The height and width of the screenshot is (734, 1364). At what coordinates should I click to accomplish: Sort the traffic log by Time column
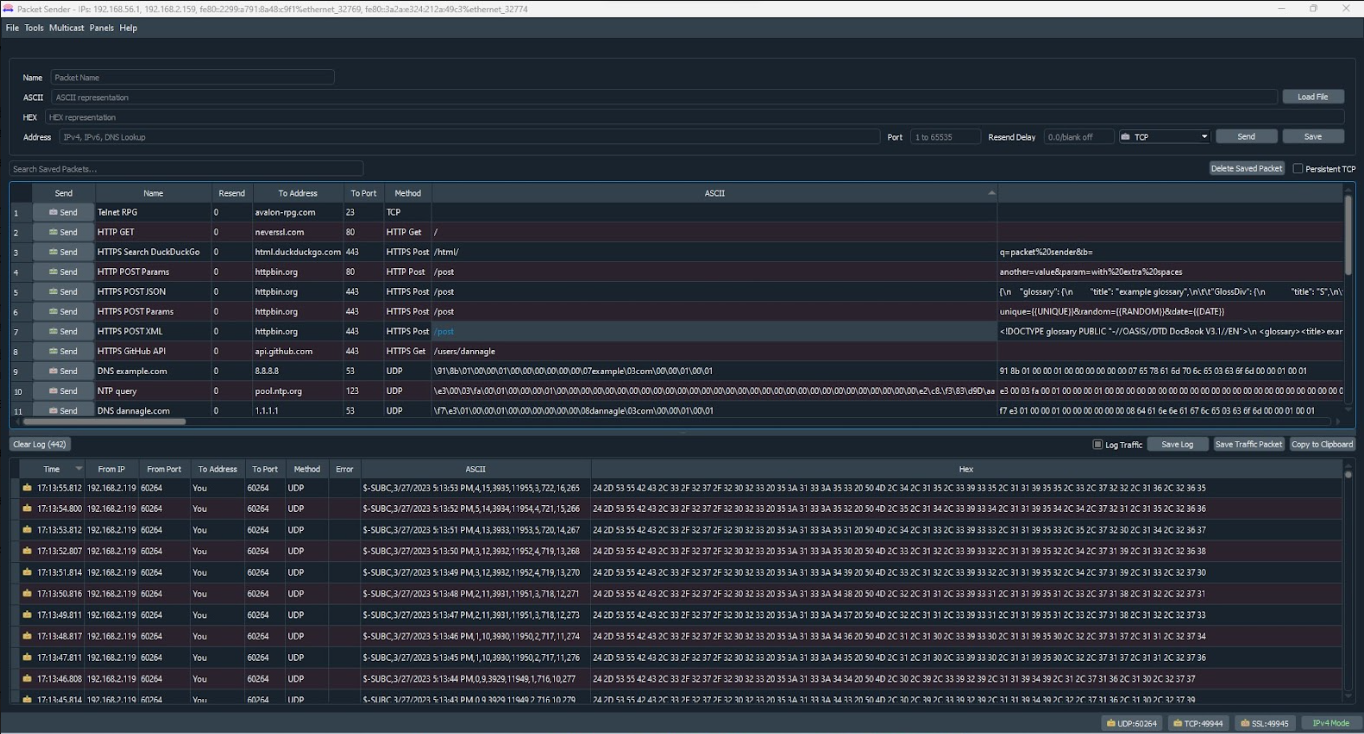(51, 468)
